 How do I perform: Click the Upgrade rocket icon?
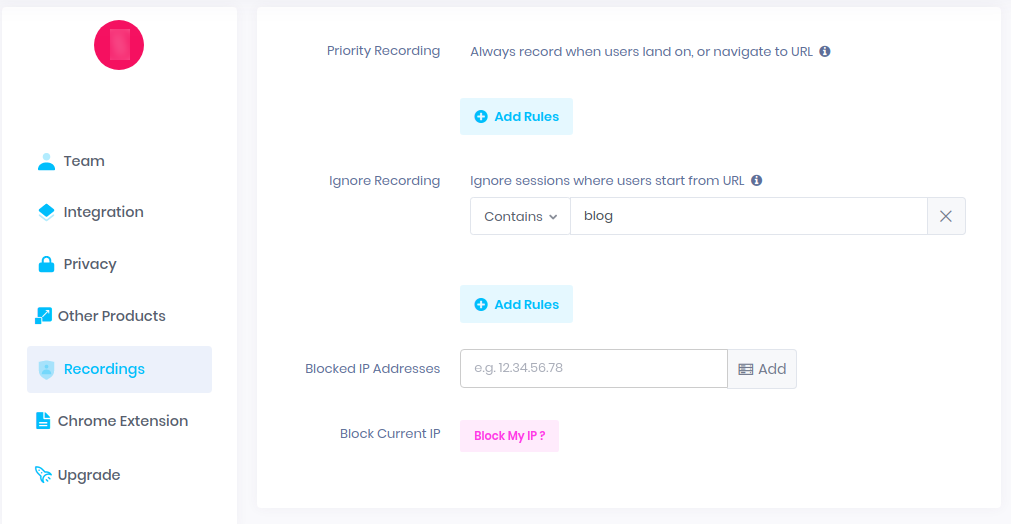click(x=43, y=475)
